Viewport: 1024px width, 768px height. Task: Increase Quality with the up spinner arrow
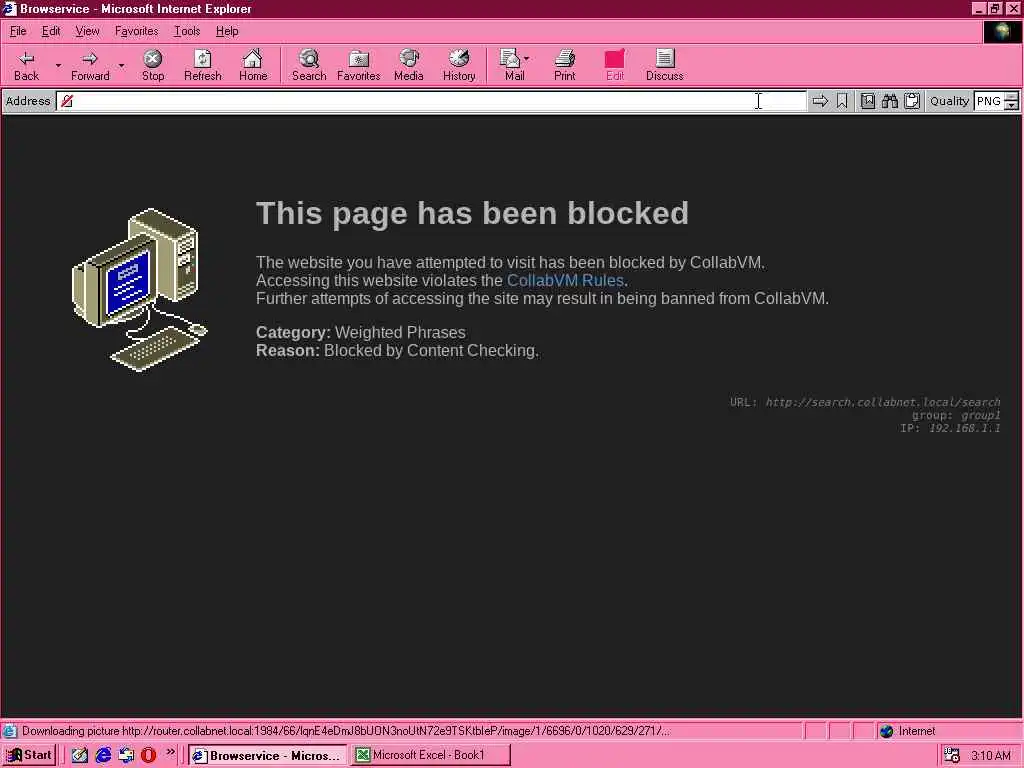[x=1011, y=97]
